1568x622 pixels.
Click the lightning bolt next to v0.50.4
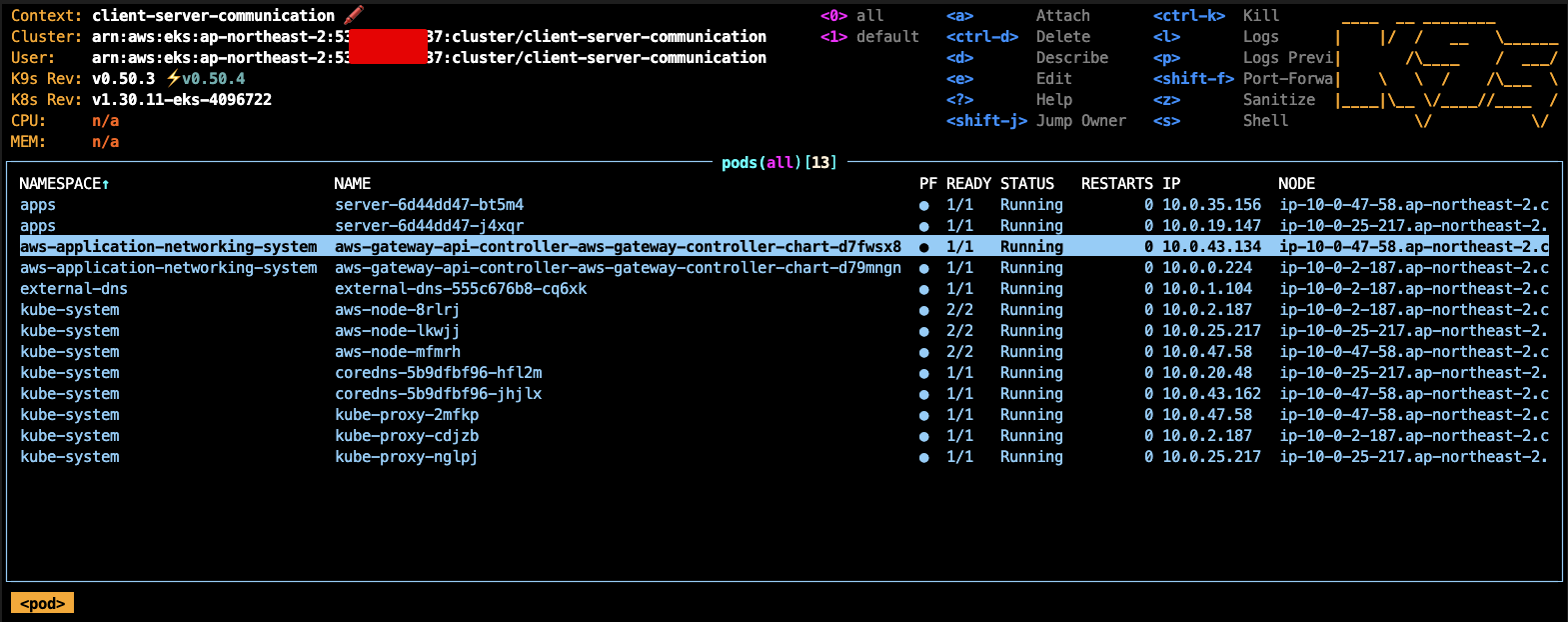click(173, 78)
